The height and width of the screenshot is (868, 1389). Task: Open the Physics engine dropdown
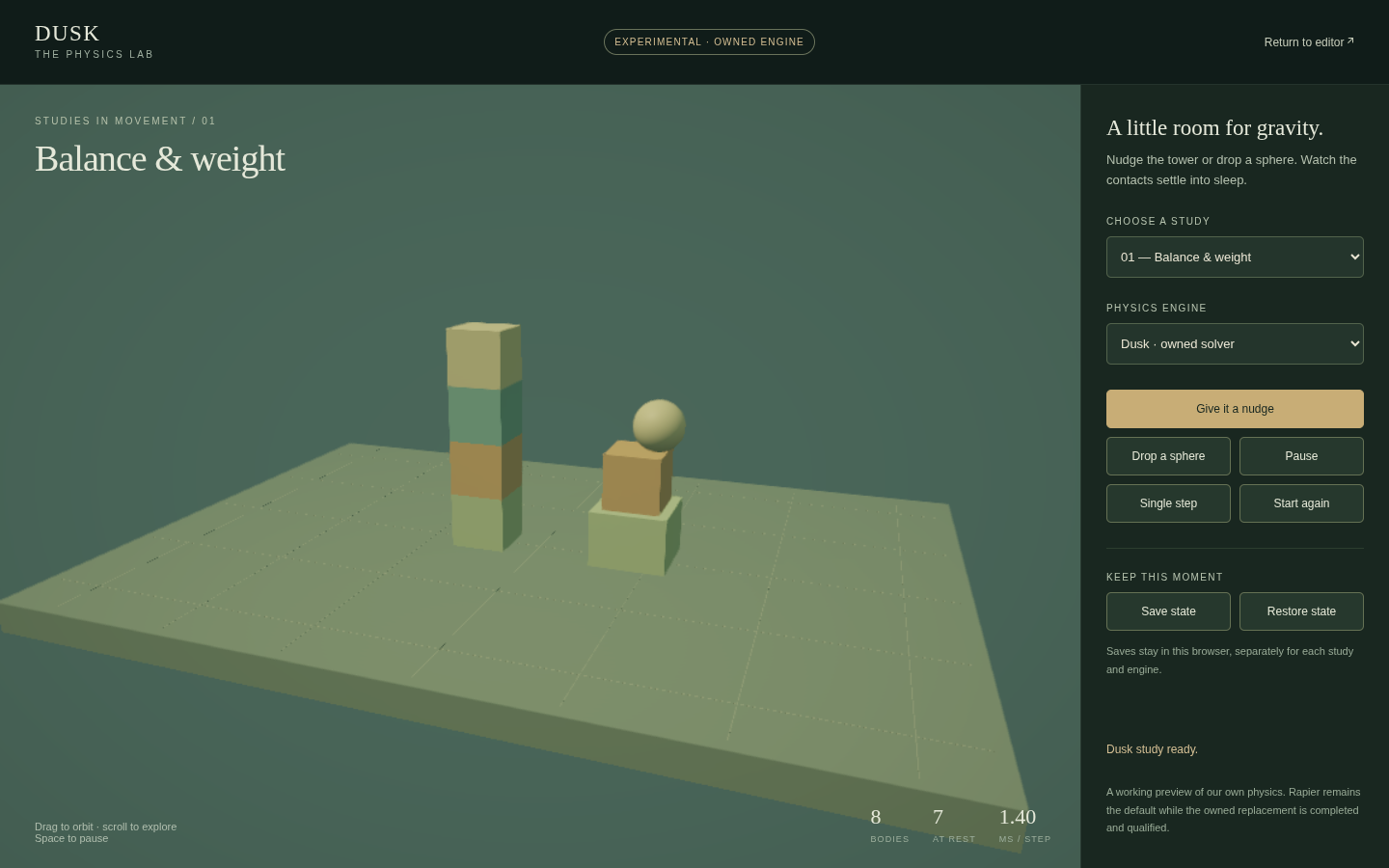coord(1235,343)
